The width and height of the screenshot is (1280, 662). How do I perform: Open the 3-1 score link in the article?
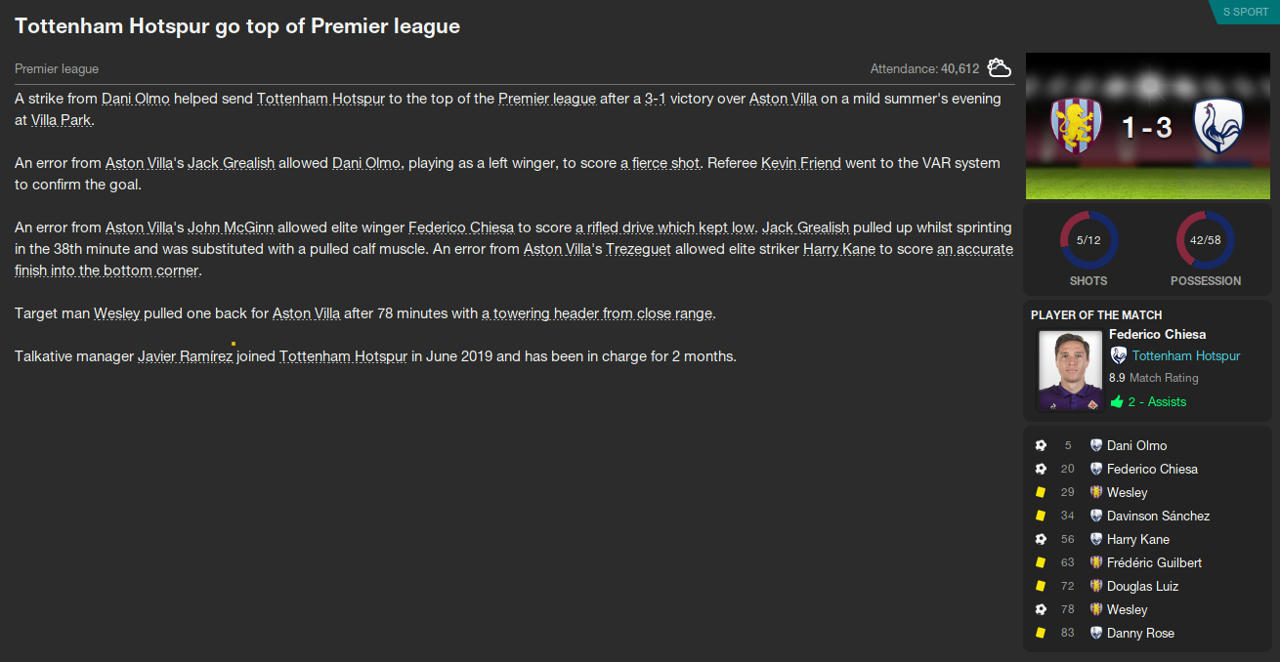point(655,99)
